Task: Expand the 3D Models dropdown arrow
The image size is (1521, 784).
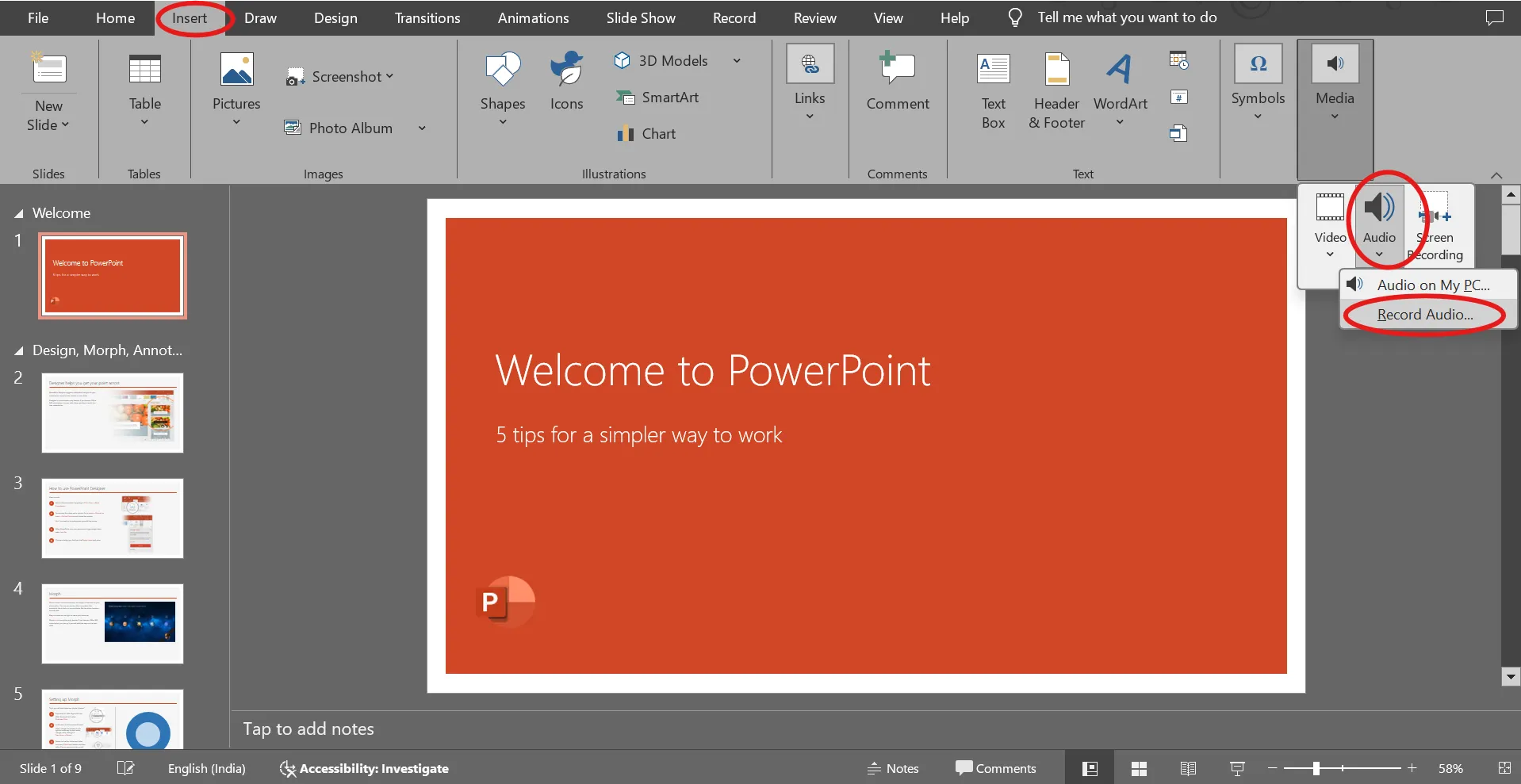Action: coord(737,60)
